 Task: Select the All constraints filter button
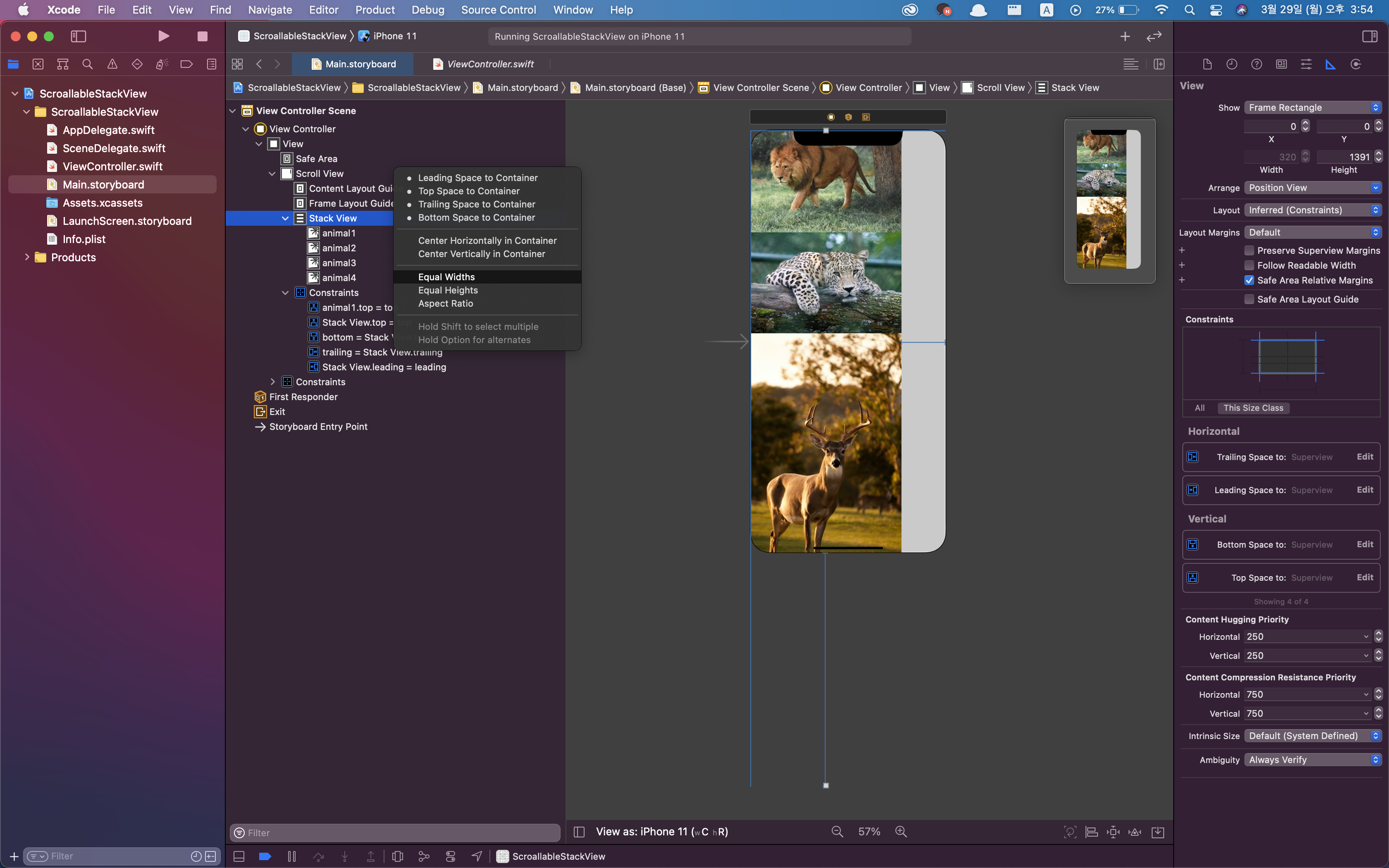pos(1199,408)
